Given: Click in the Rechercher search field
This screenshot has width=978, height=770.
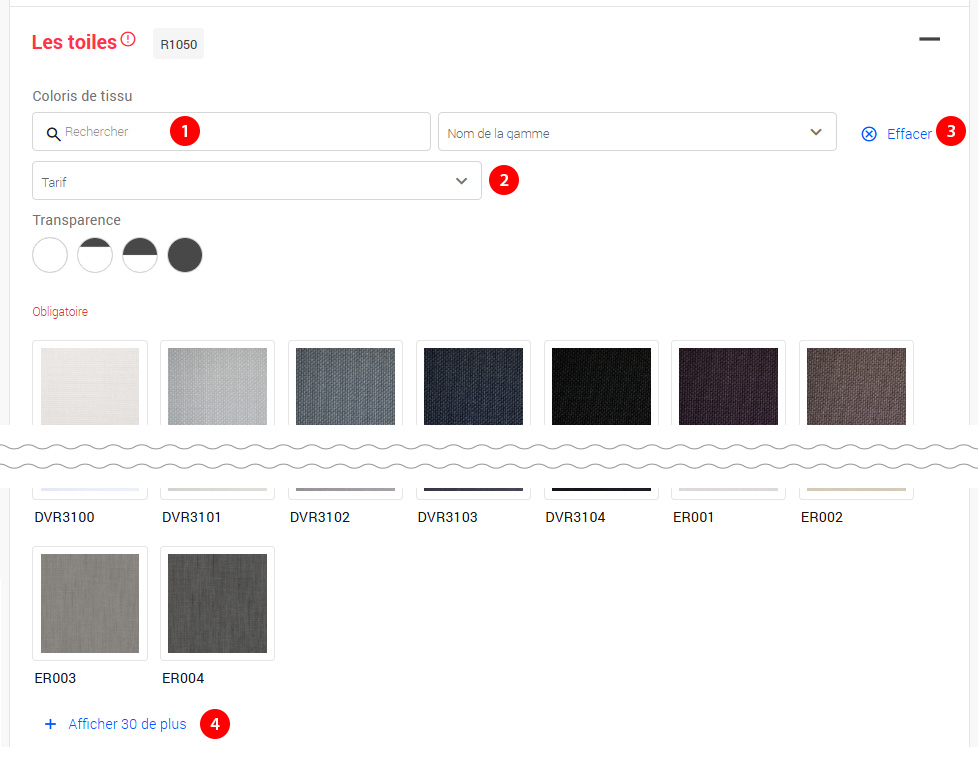Looking at the screenshot, I should [240, 132].
